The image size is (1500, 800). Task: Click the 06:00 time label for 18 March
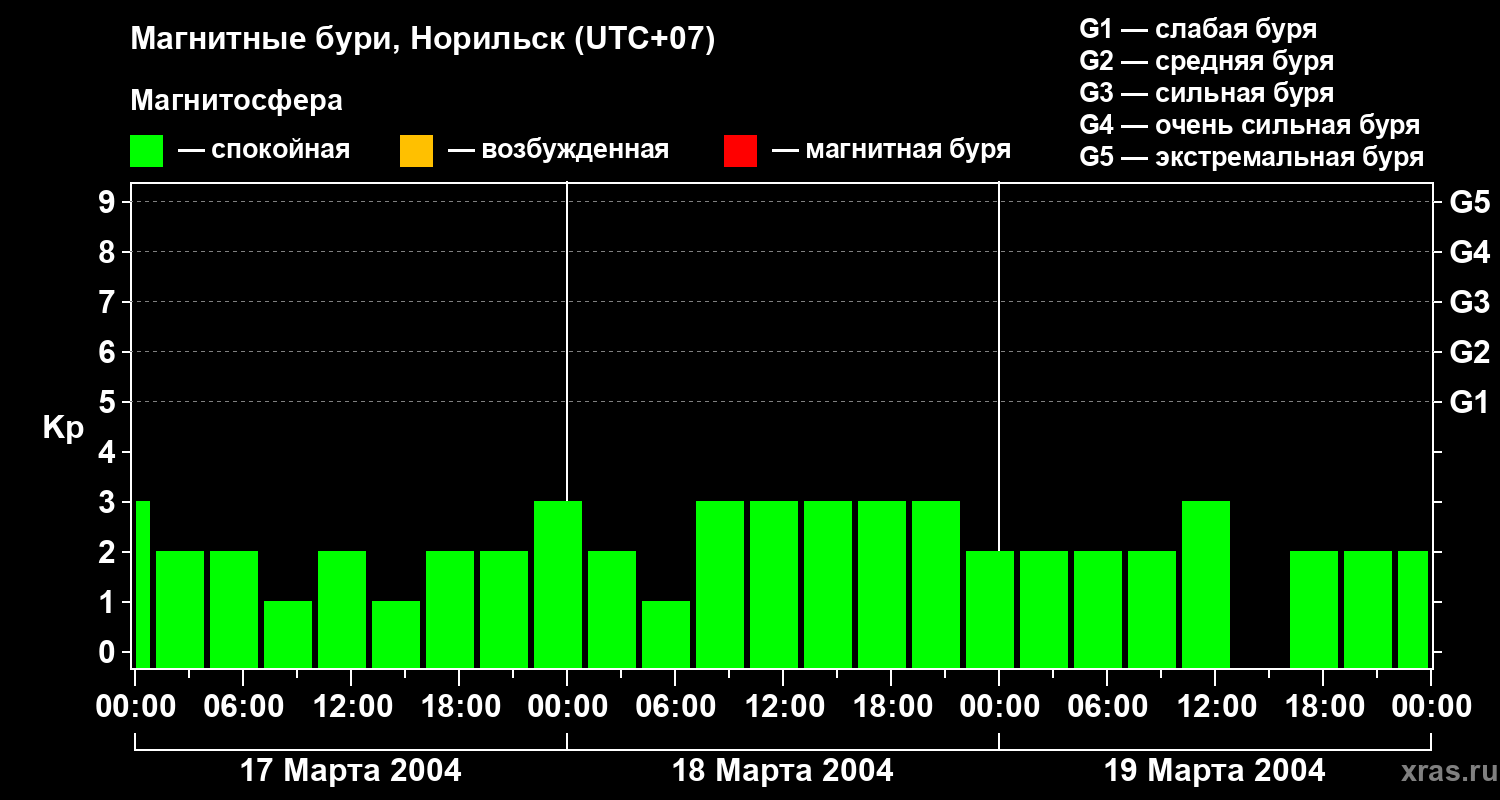[x=675, y=706]
